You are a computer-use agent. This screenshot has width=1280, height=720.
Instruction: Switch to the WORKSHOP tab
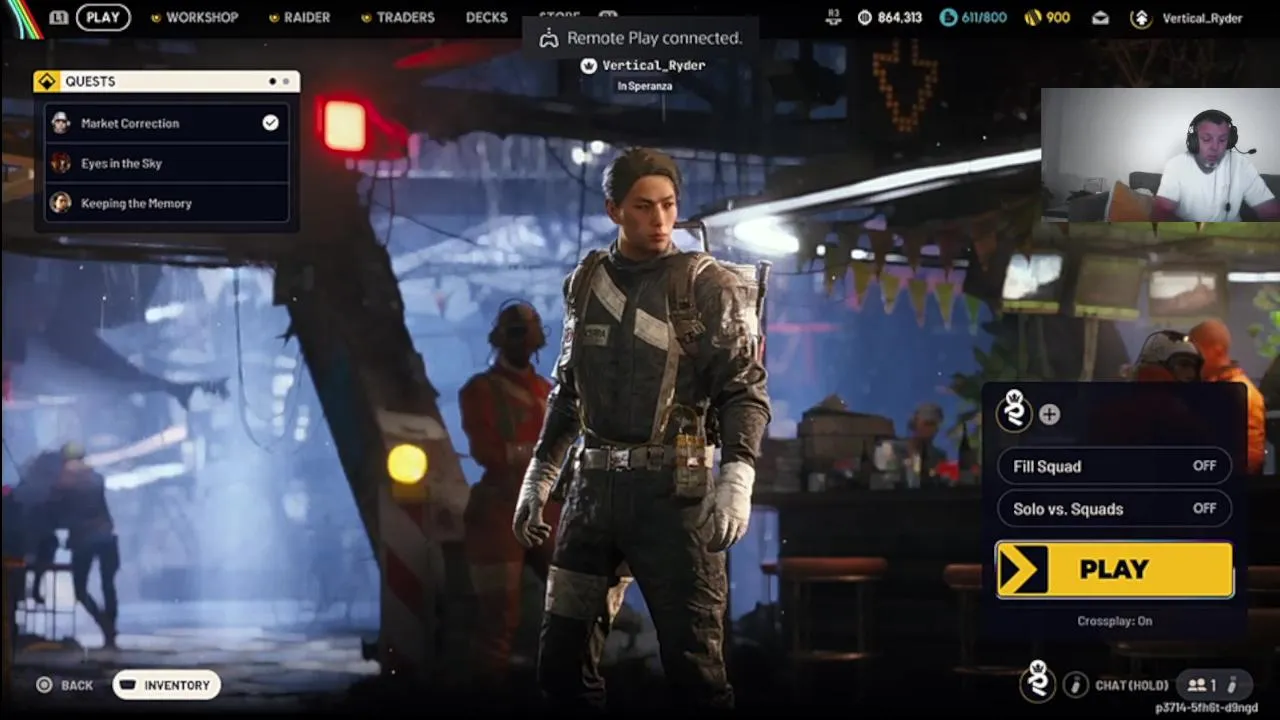[194, 17]
